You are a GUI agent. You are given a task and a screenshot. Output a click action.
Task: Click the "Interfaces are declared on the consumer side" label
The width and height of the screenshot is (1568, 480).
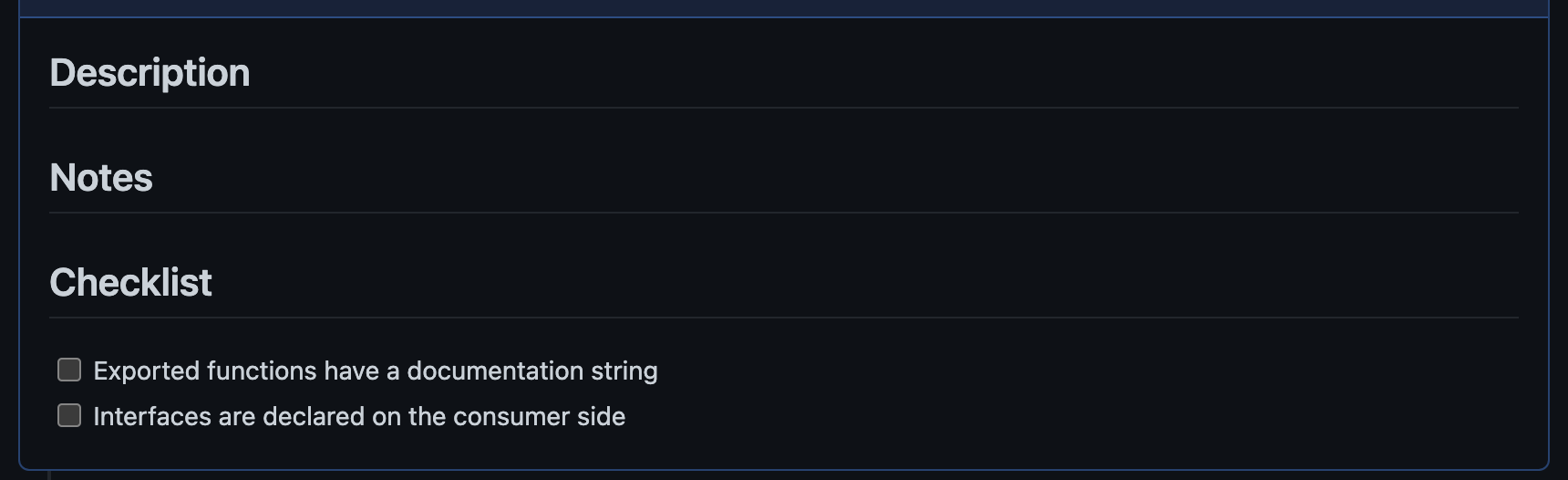(359, 416)
